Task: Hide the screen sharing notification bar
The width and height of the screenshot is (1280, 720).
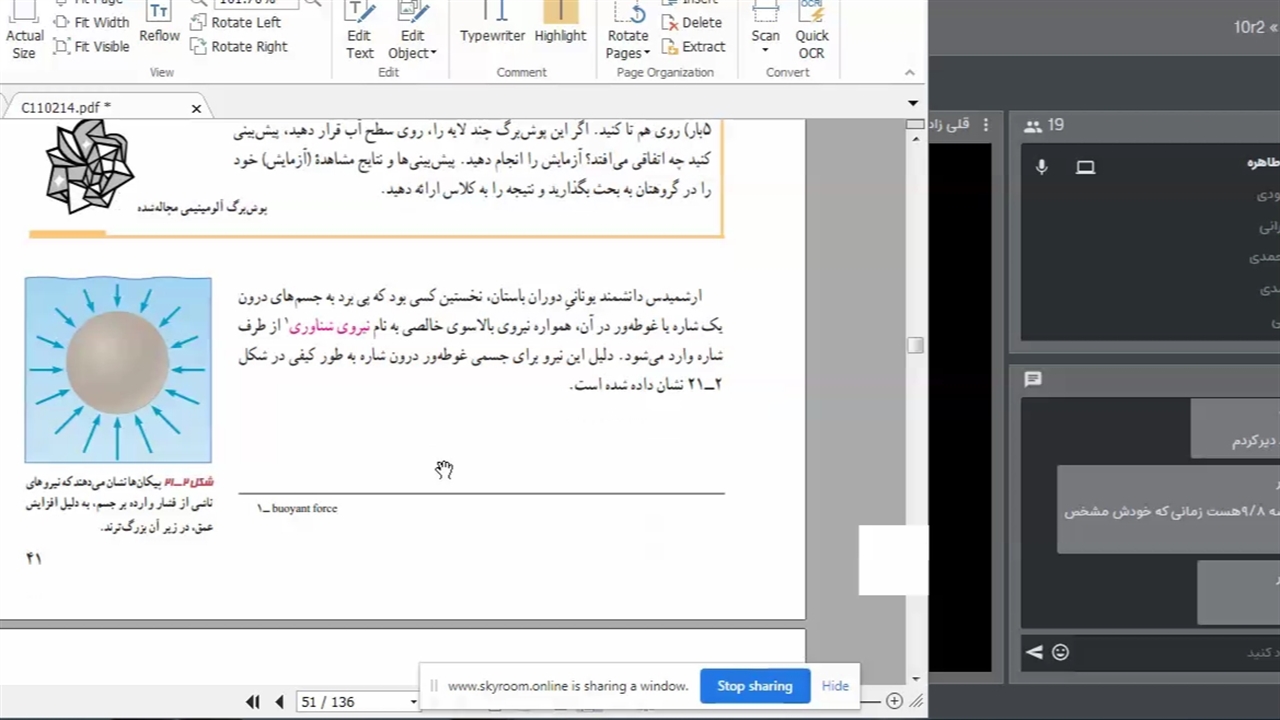Action: (x=835, y=686)
